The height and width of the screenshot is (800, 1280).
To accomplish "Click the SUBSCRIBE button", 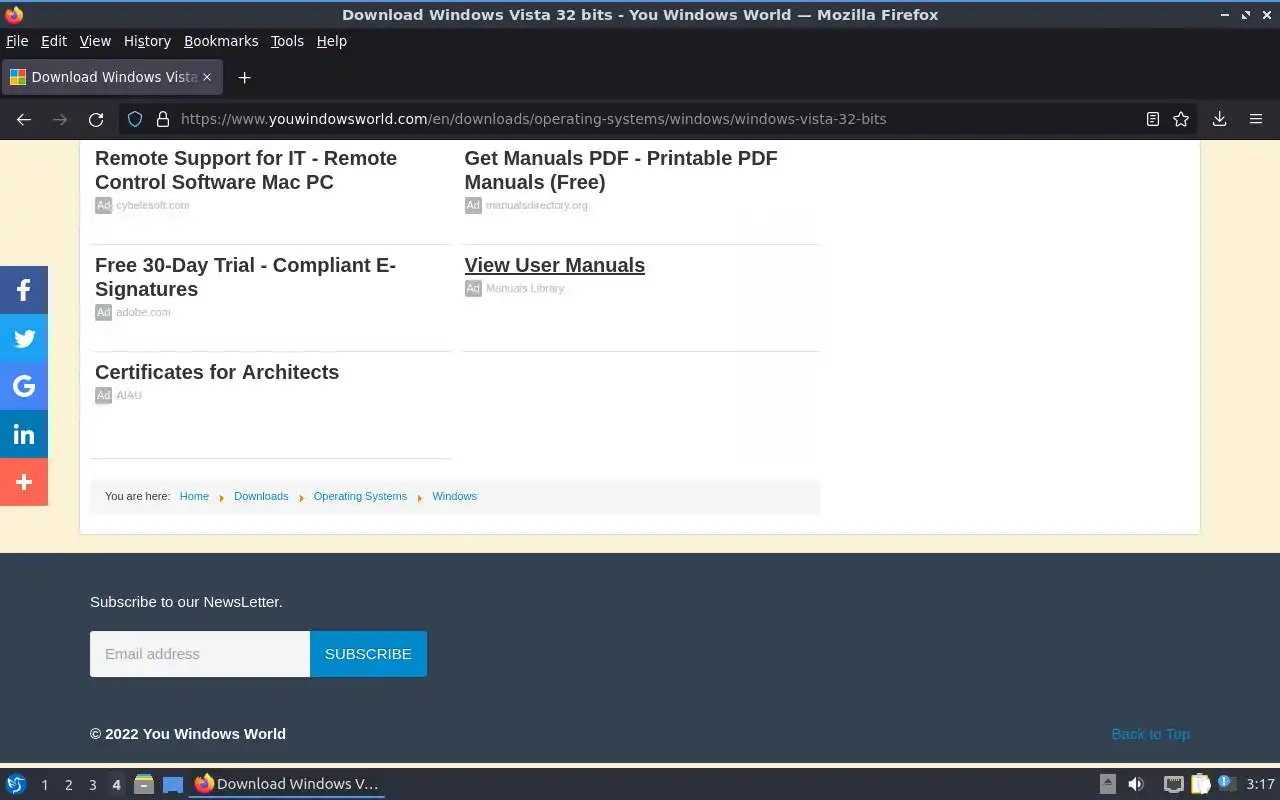I will [368, 654].
